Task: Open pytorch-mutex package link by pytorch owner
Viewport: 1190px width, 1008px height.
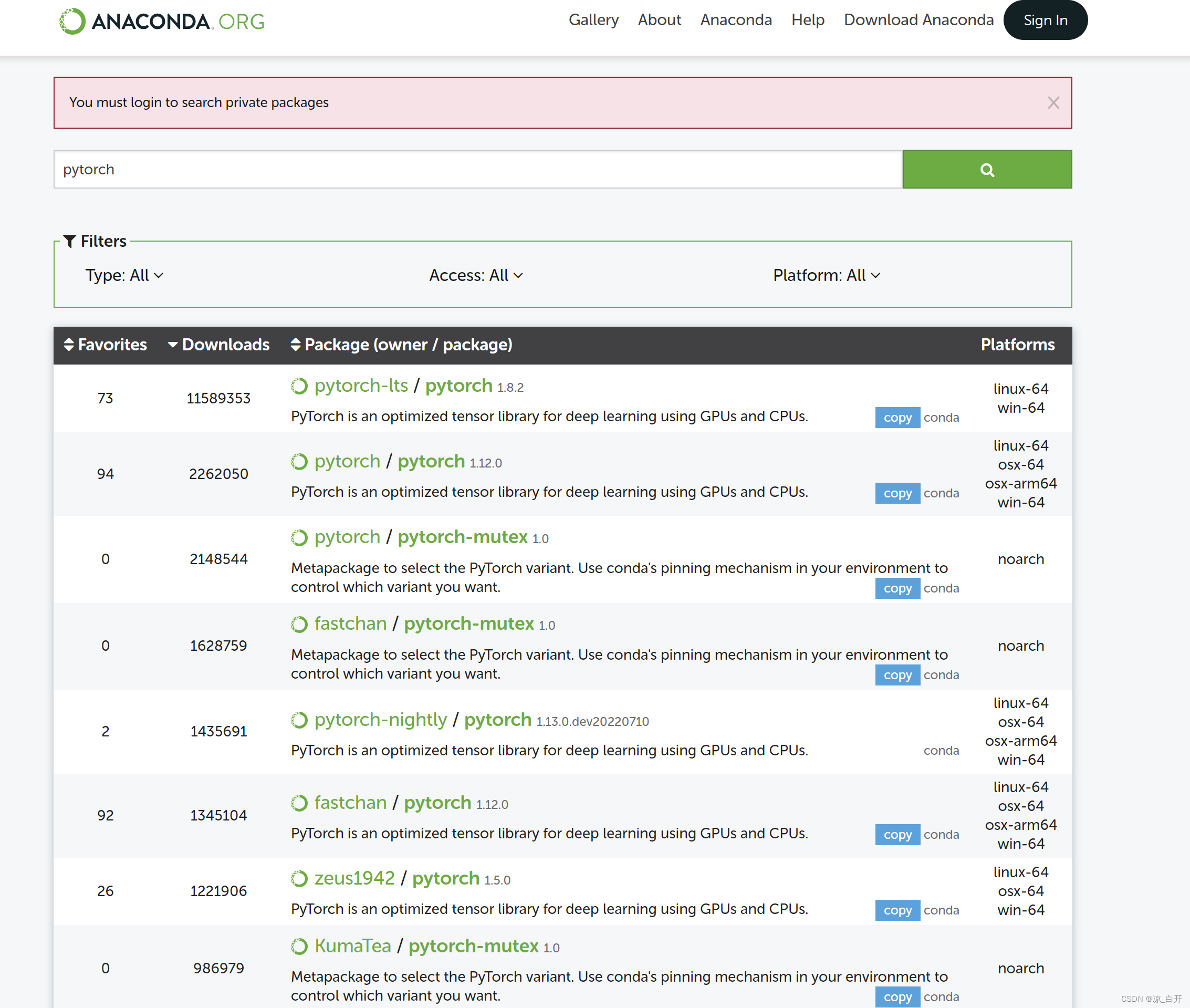Action: (463, 537)
